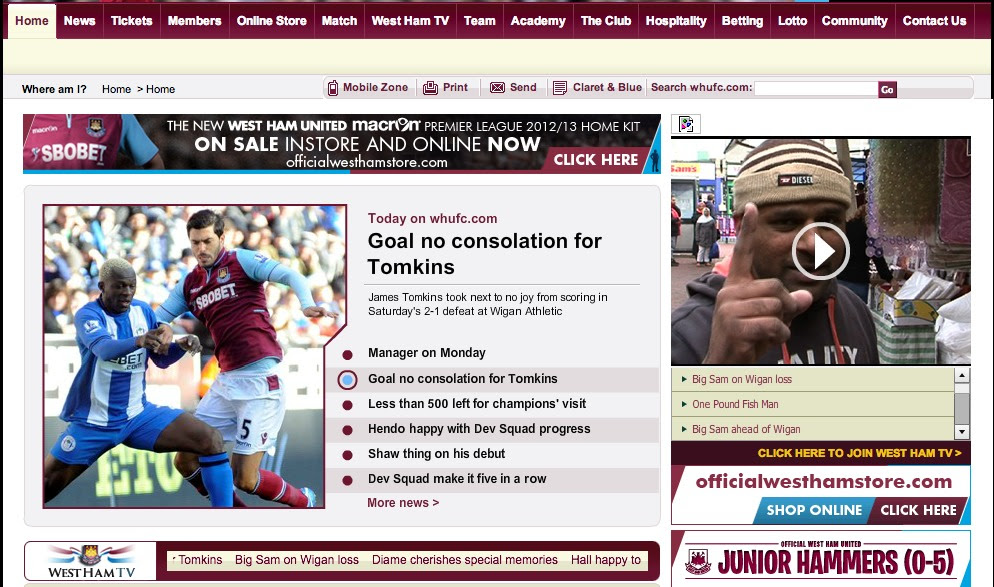The image size is (994, 587).
Task: Expand the One Pound Fish Man arrow
Action: (x=684, y=404)
